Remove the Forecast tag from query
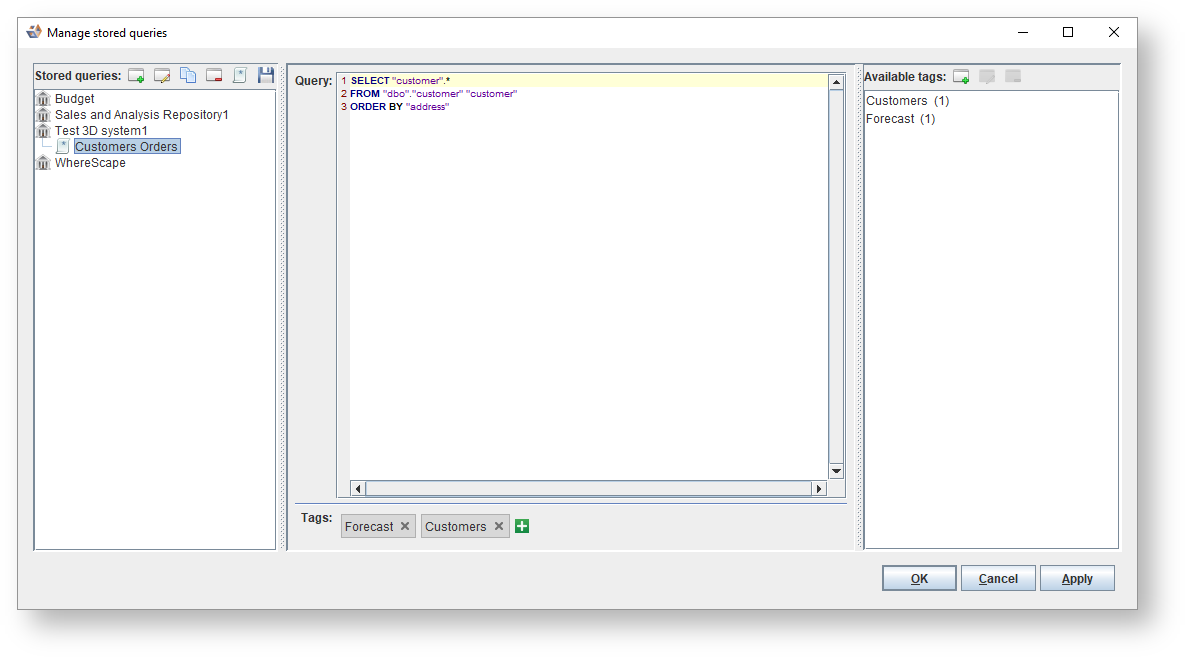This screenshot has width=1186, height=658. click(x=405, y=526)
